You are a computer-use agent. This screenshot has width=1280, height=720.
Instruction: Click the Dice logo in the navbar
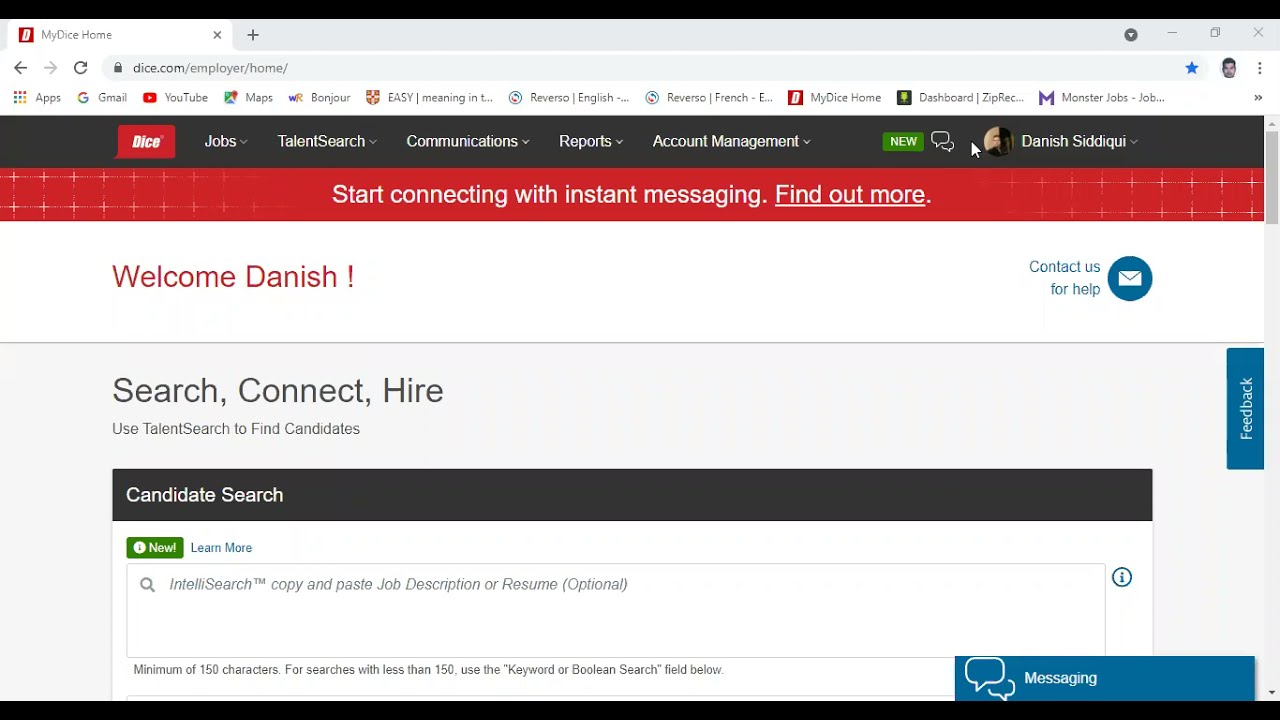[x=147, y=142]
